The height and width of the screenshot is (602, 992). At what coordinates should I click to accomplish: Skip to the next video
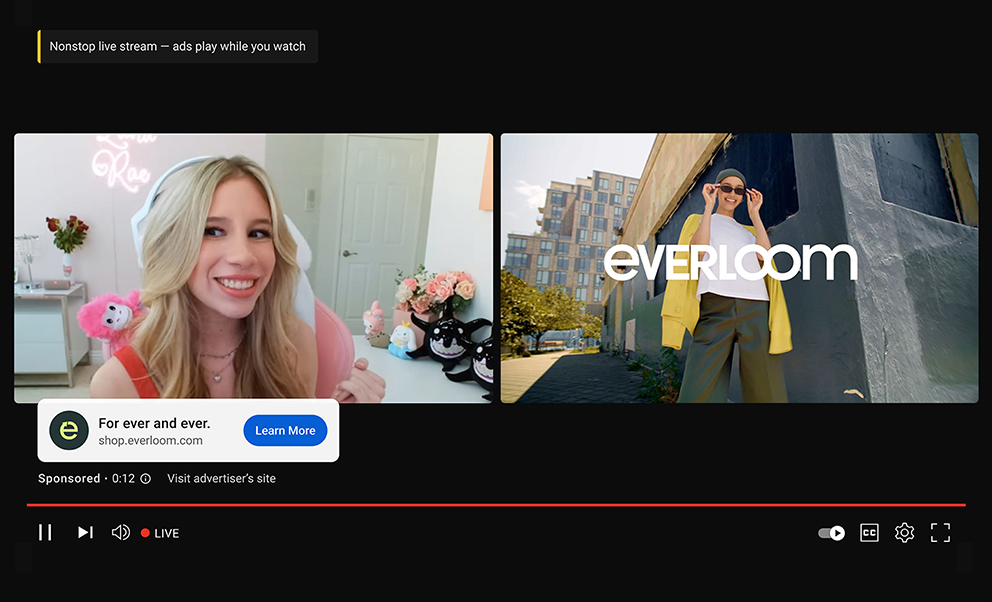(x=84, y=532)
